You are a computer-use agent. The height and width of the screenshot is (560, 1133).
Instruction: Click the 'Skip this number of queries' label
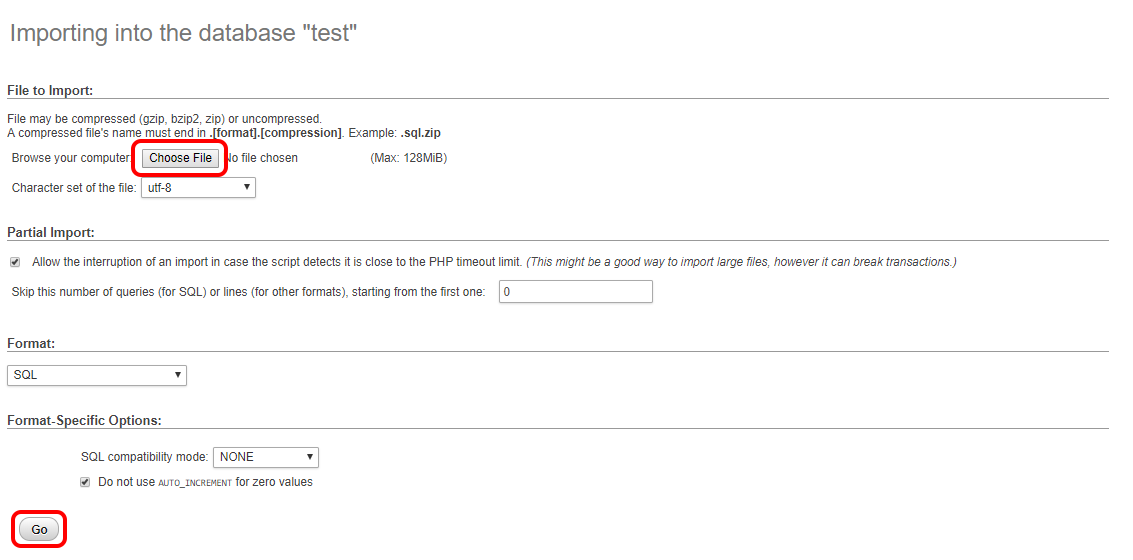click(248, 292)
